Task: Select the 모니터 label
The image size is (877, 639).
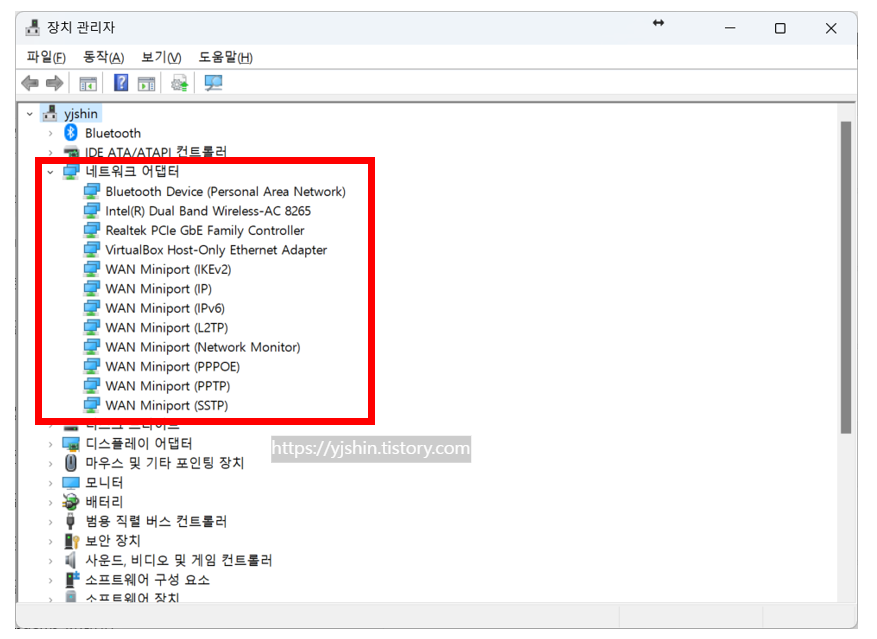Action: click(104, 482)
